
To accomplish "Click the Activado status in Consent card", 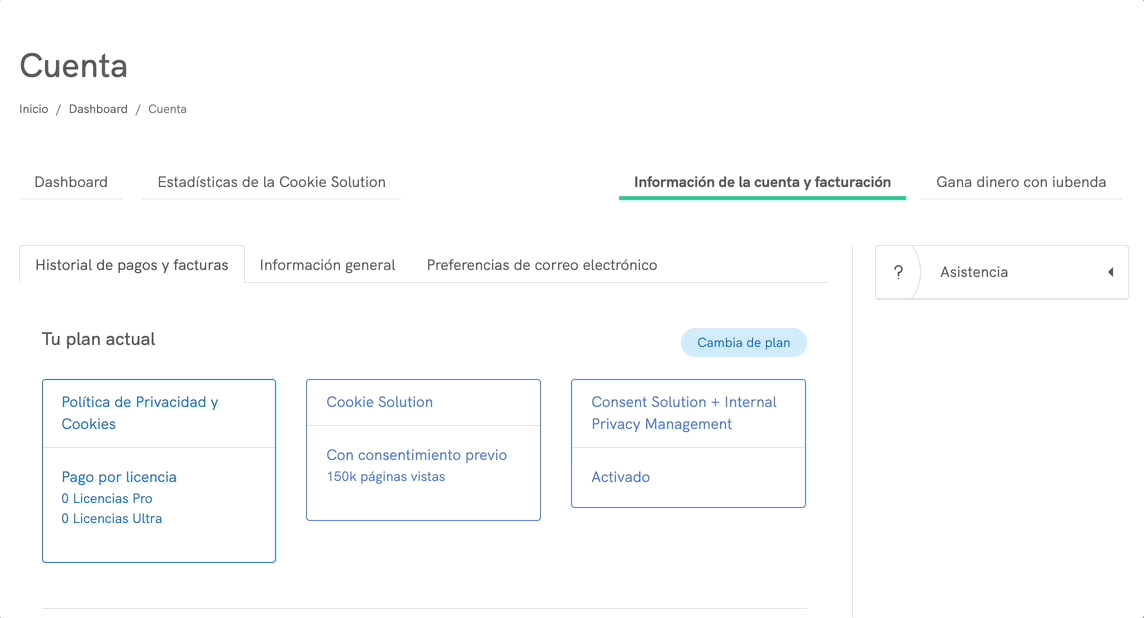I will (620, 477).
